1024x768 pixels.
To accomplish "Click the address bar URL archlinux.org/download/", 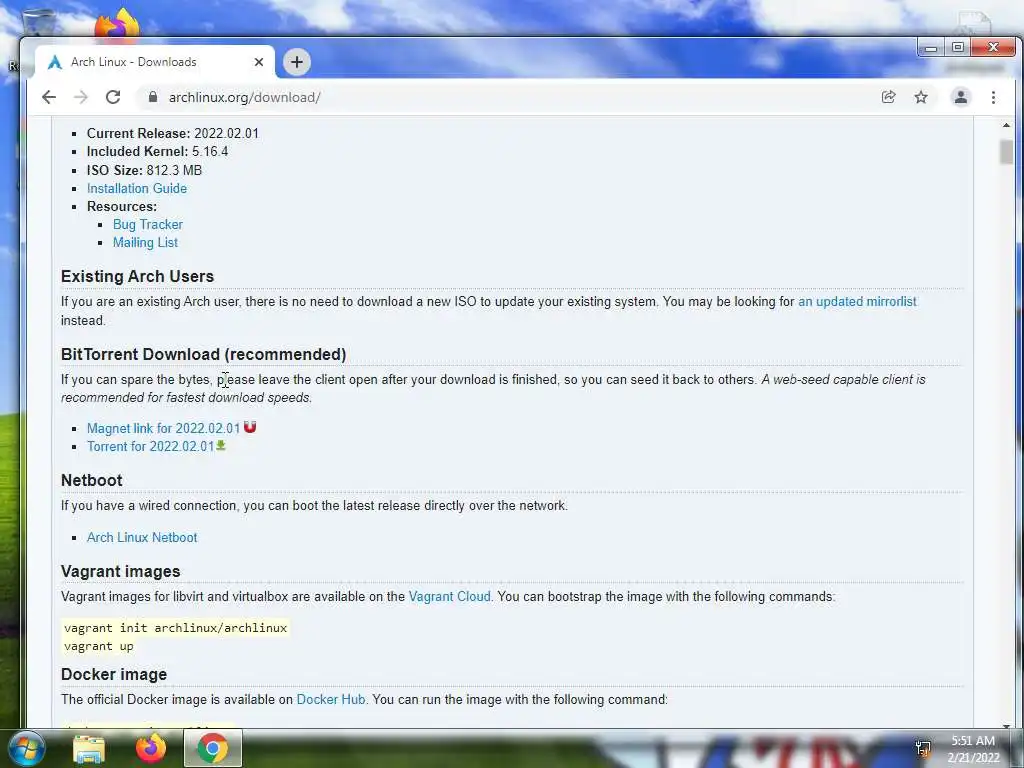I will pos(244,97).
